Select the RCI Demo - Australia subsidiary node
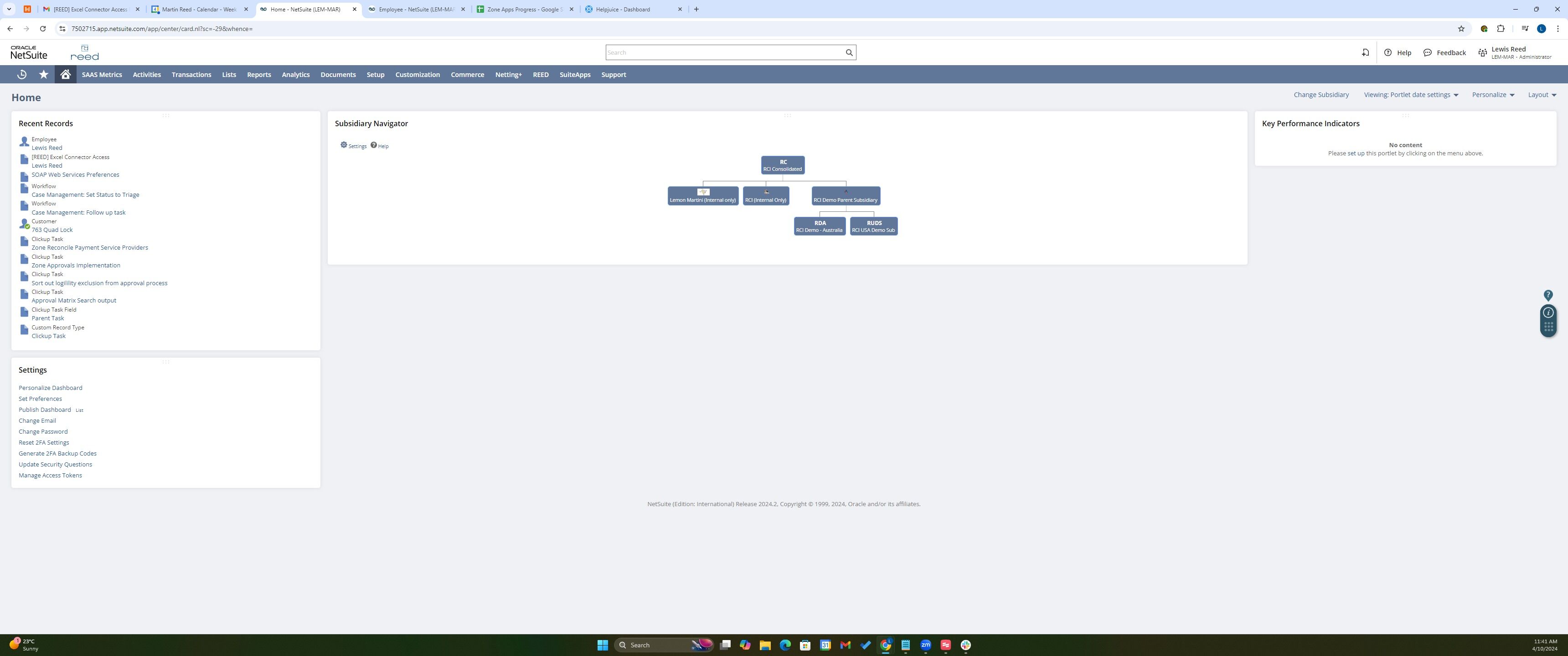1568x656 pixels. (819, 226)
